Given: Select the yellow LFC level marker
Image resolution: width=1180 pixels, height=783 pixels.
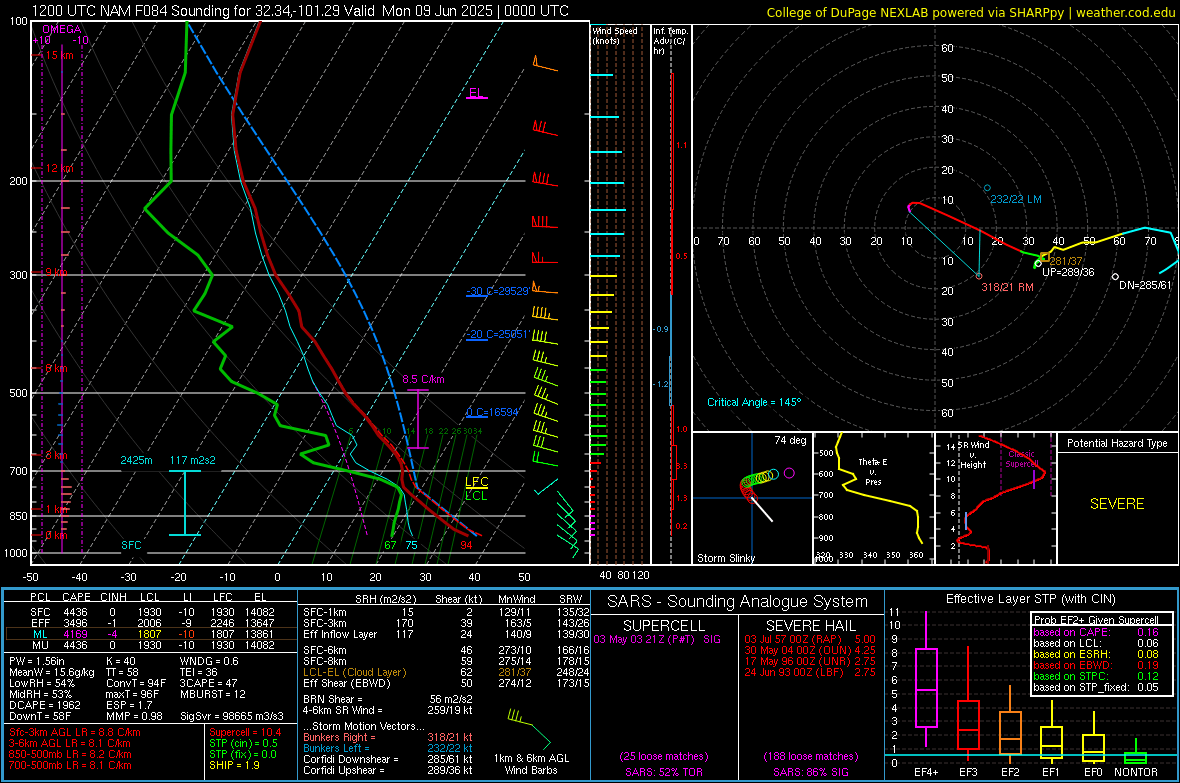Looking at the screenshot, I should coord(476,482).
